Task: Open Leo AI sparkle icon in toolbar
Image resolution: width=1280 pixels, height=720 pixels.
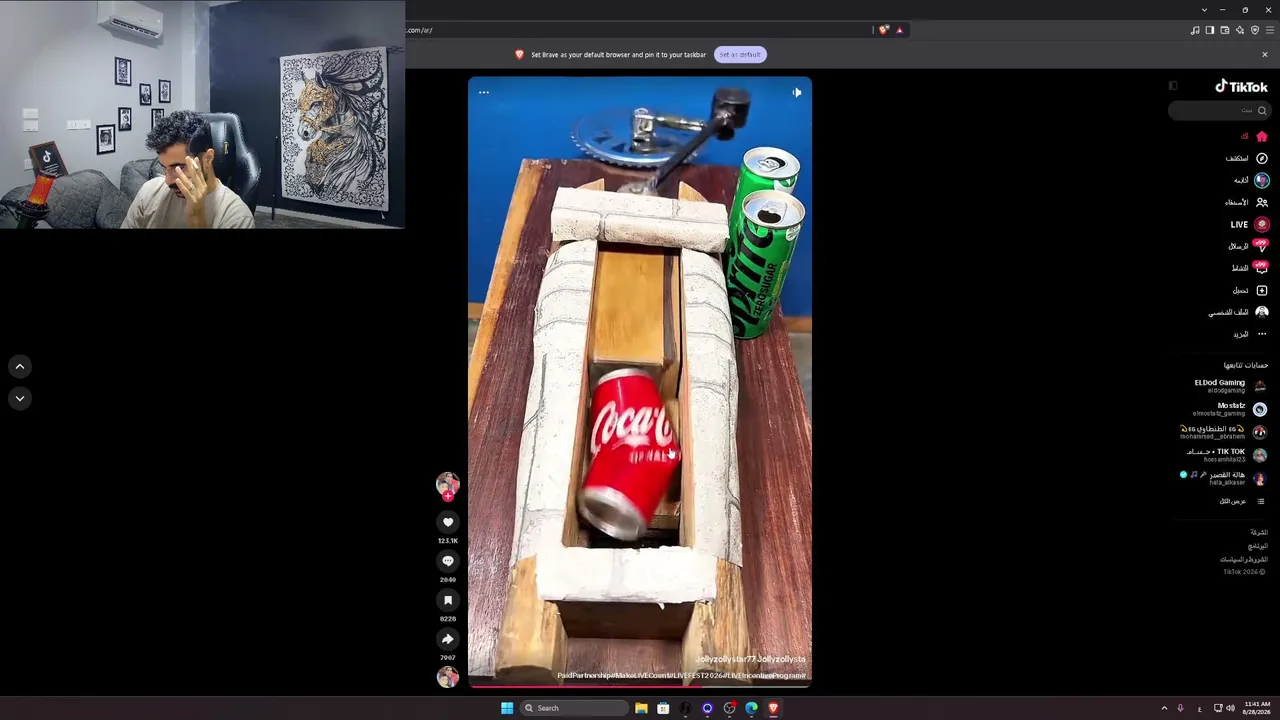Action: tap(1240, 30)
